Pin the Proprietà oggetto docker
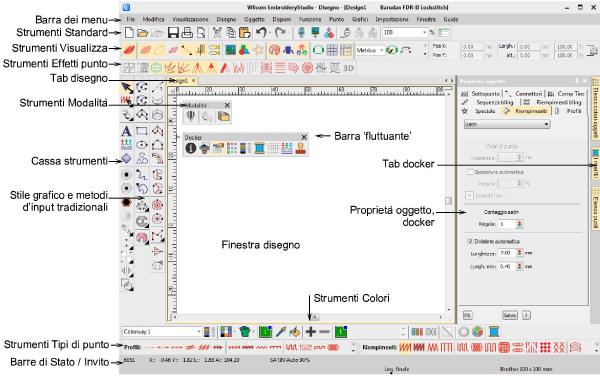Screen dimensions: 600x388 tap(577, 81)
